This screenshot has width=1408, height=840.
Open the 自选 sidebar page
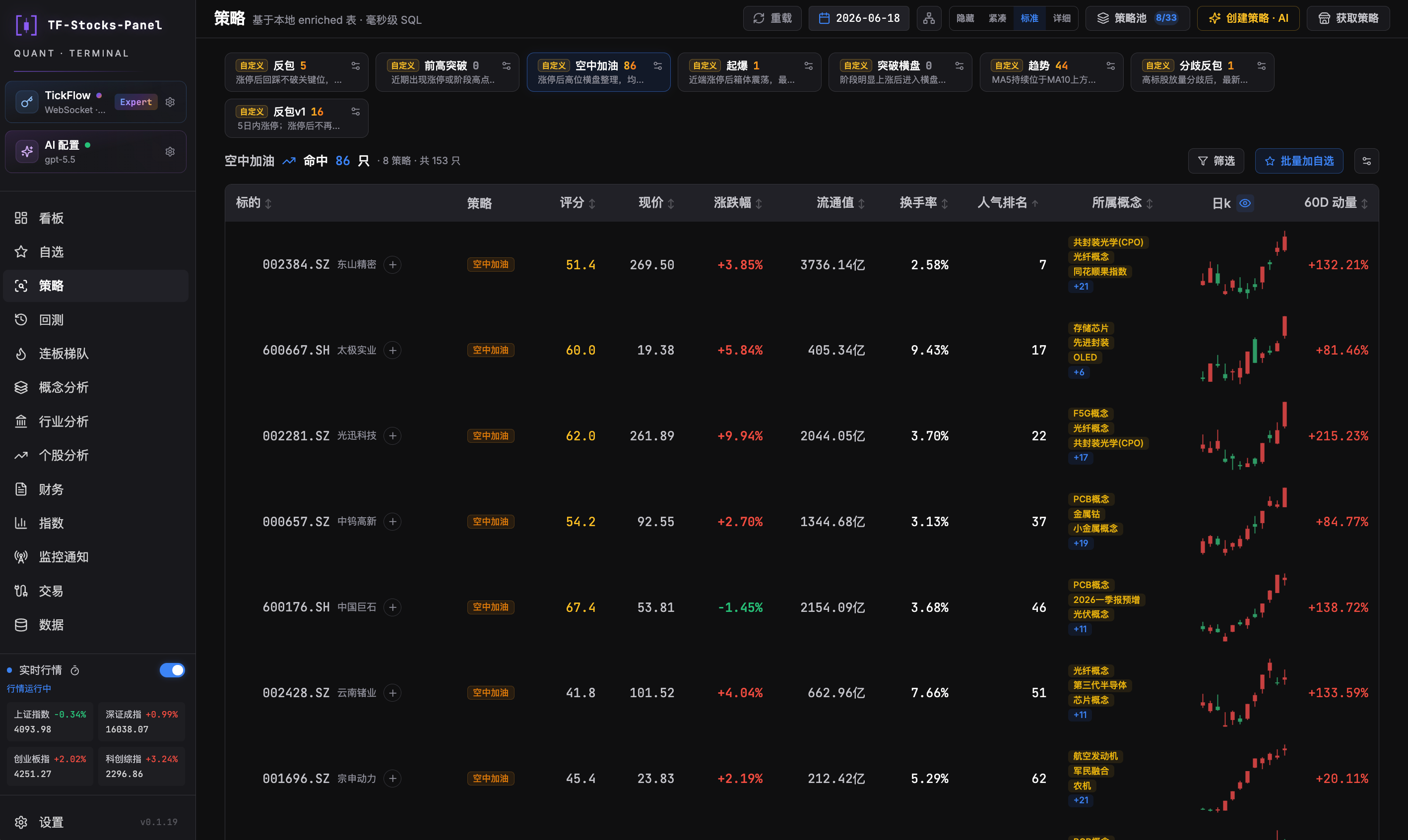pyautogui.click(x=96, y=252)
